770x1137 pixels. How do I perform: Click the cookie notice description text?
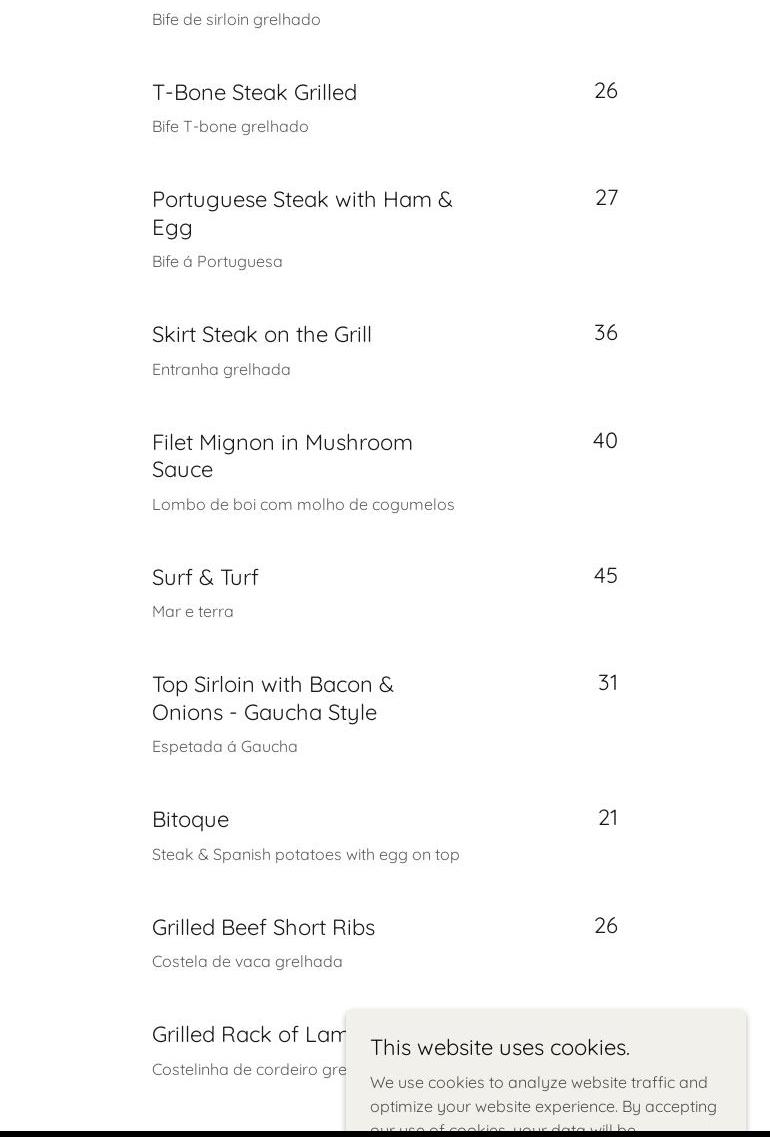point(543,1095)
